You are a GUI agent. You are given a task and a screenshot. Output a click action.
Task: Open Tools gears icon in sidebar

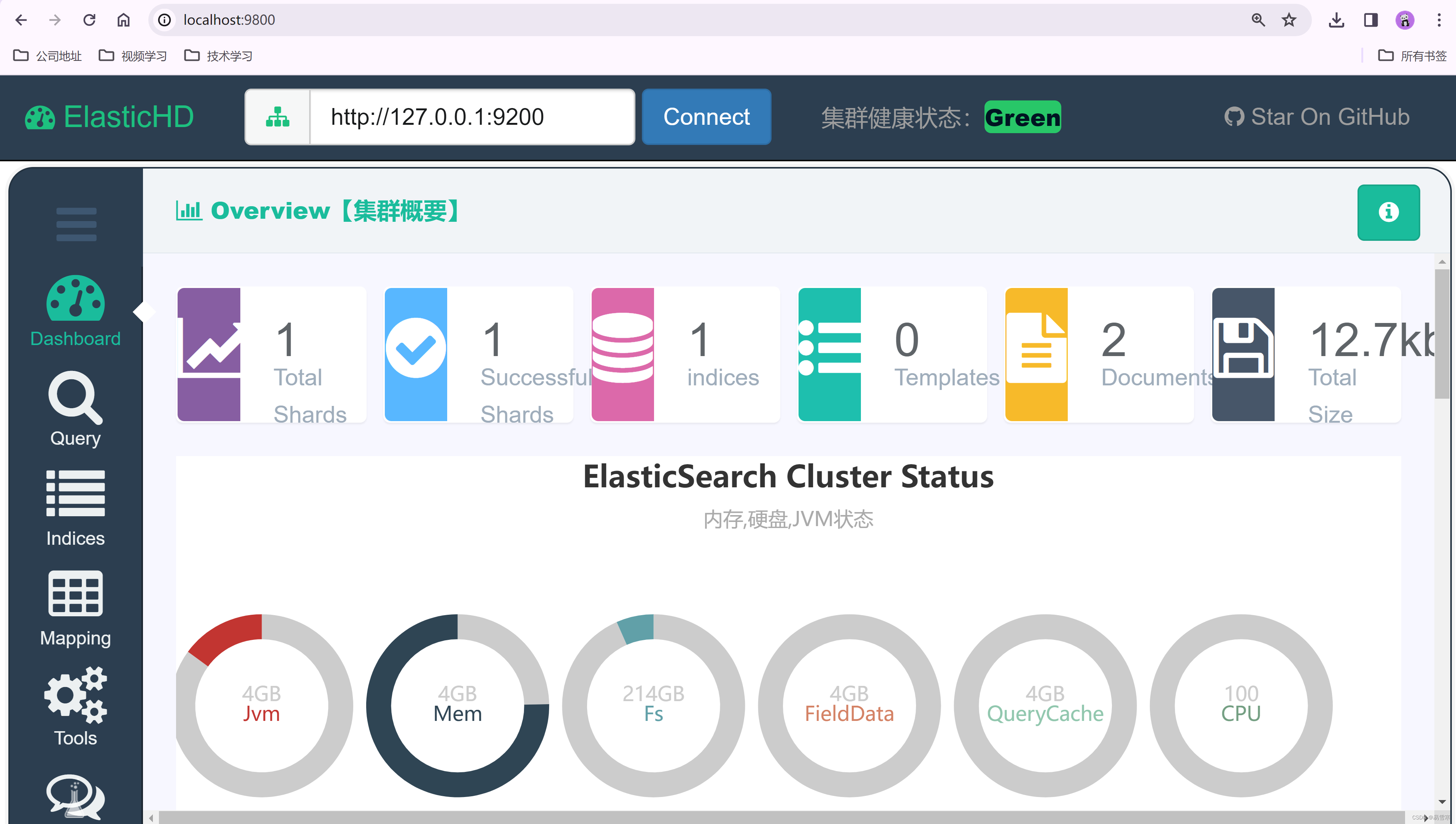[75, 695]
